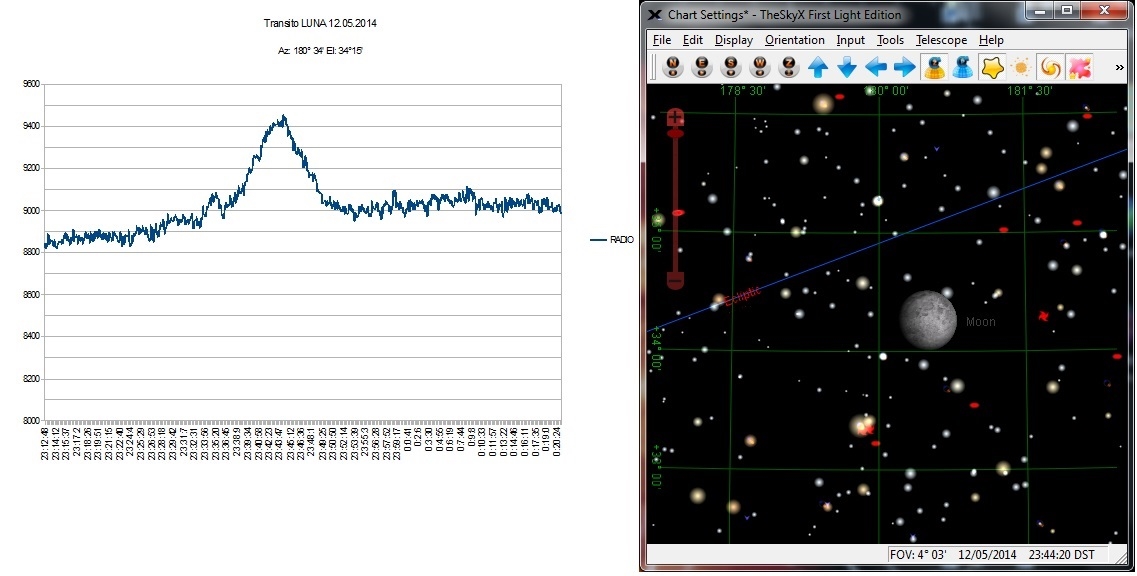Click the Look East toolbar button
The width and height of the screenshot is (1137, 576).
702,67
